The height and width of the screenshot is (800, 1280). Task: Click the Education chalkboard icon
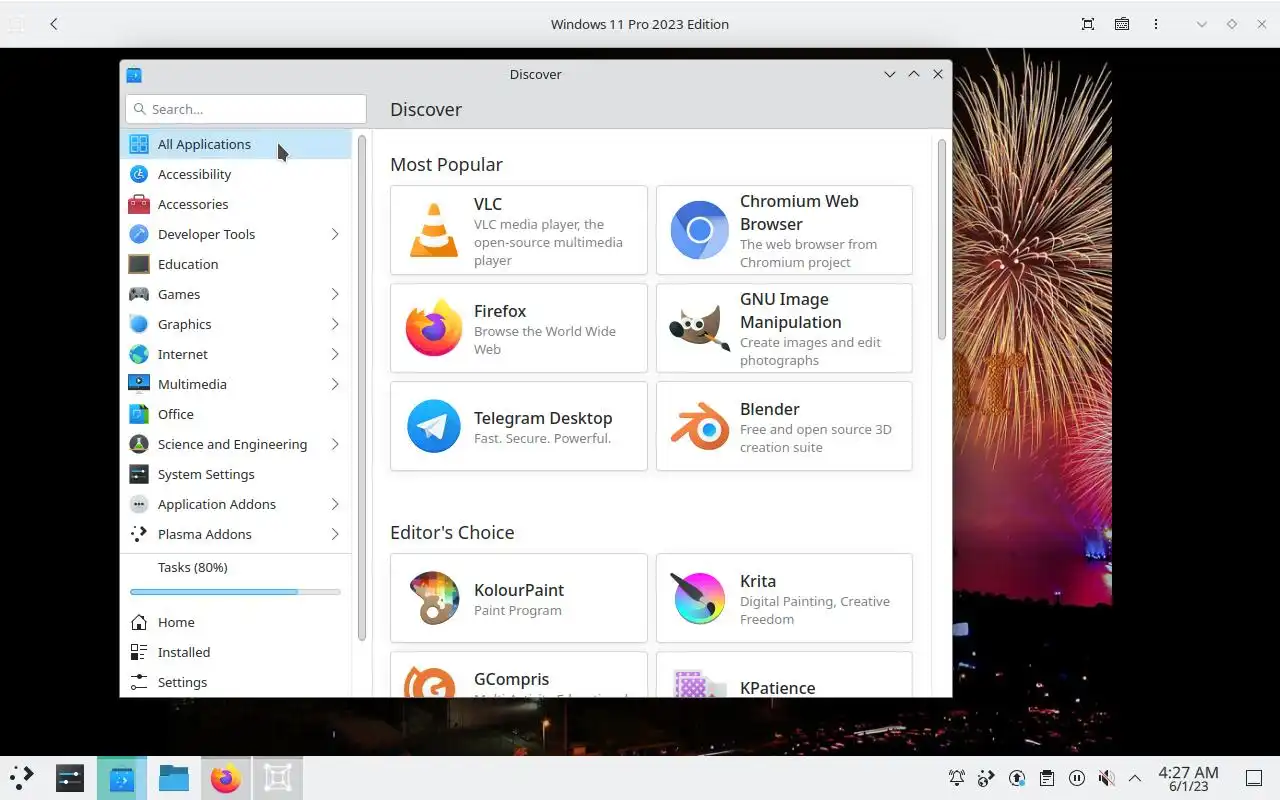pyautogui.click(x=139, y=264)
